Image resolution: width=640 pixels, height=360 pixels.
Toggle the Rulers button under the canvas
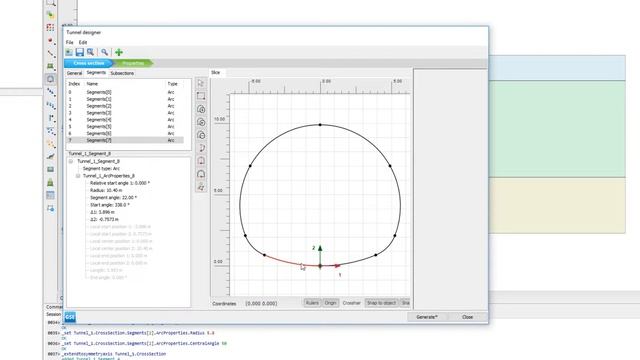click(x=312, y=303)
